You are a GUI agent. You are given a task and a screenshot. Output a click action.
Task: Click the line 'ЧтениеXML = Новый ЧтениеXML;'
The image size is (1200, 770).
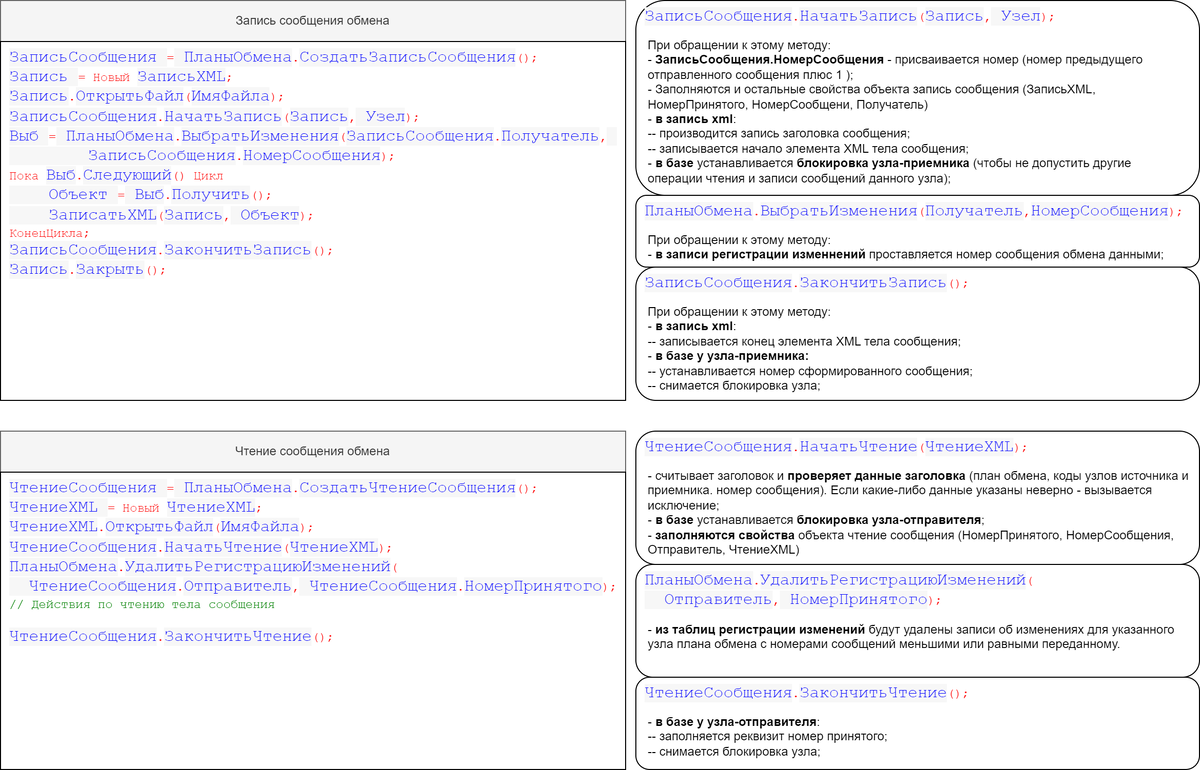(134, 508)
